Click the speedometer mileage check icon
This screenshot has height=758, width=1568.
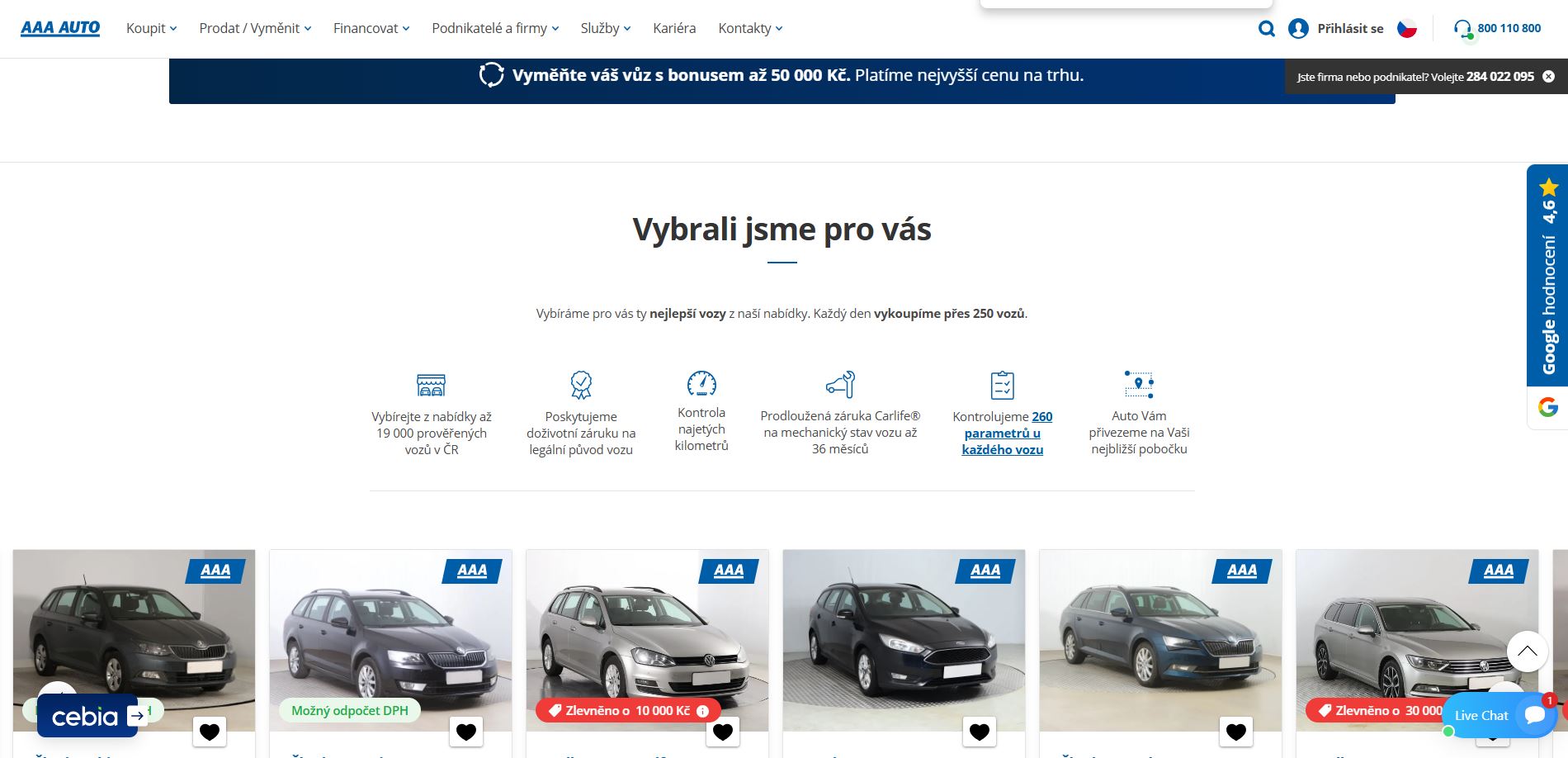(x=701, y=383)
